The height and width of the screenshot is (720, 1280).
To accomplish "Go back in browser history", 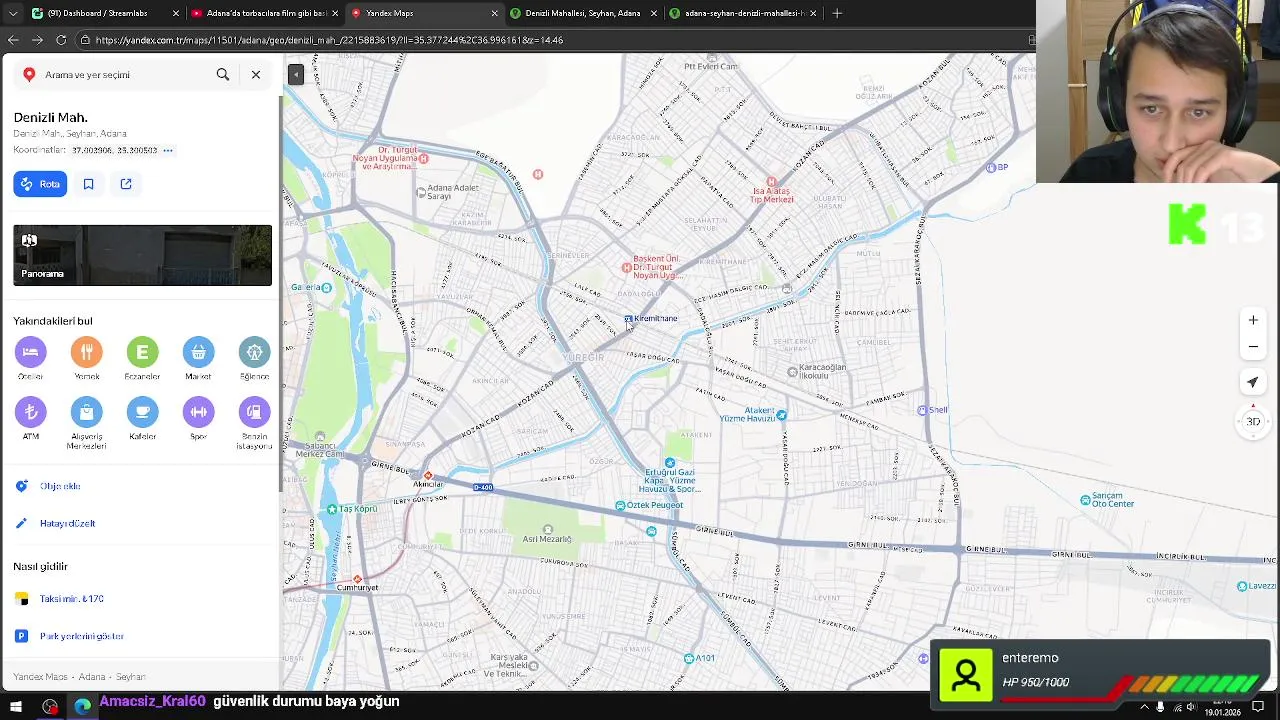I will [13, 40].
